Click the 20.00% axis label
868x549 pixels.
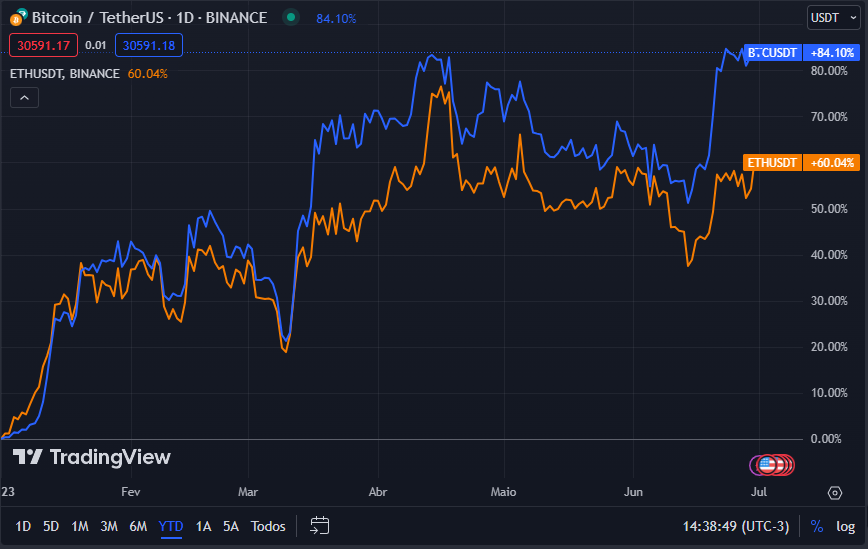829,347
